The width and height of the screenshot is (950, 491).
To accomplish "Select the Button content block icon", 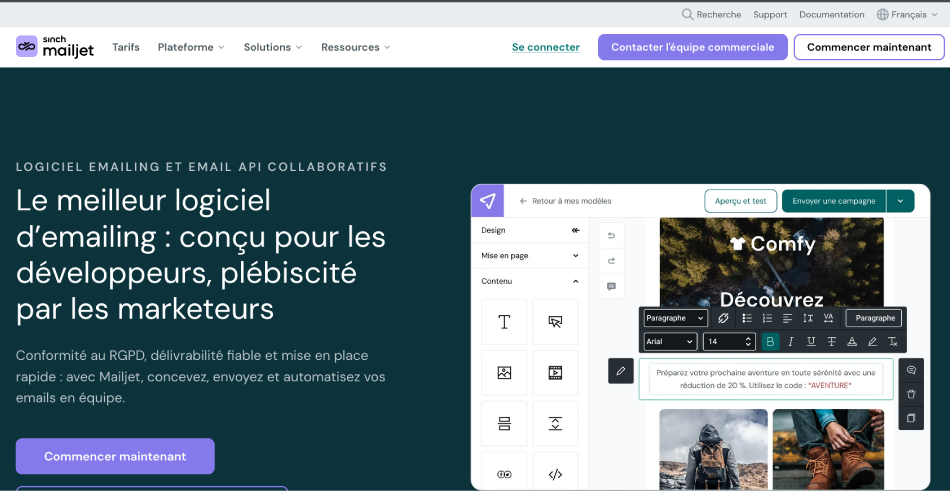I will 555,322.
